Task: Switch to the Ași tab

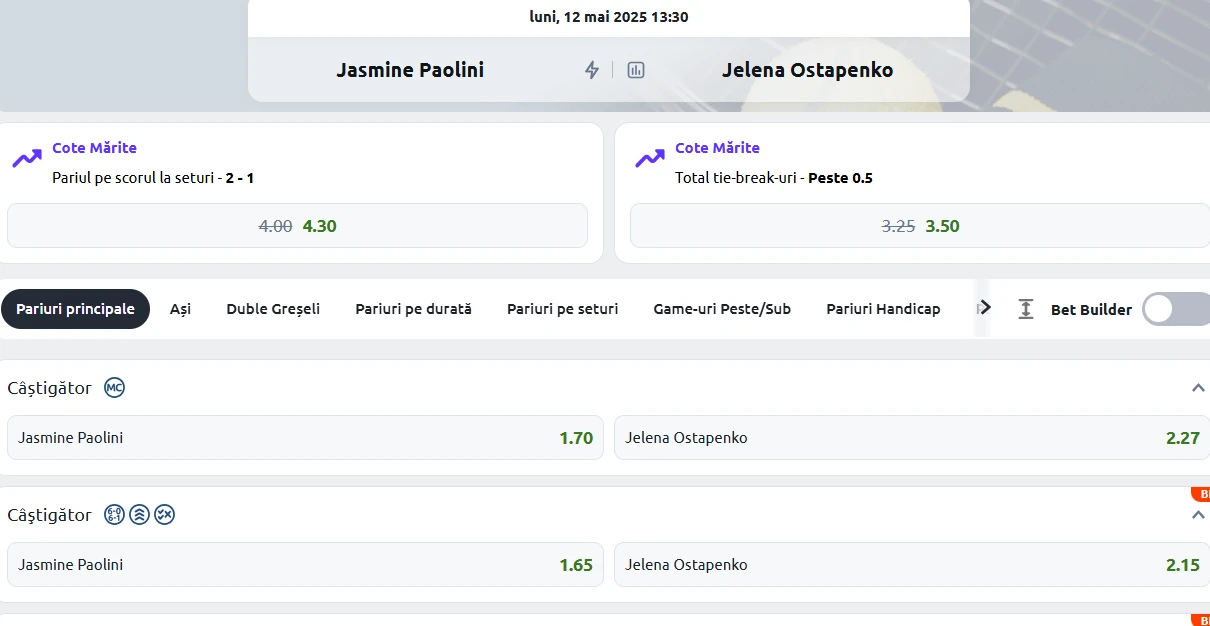Action: click(x=180, y=309)
